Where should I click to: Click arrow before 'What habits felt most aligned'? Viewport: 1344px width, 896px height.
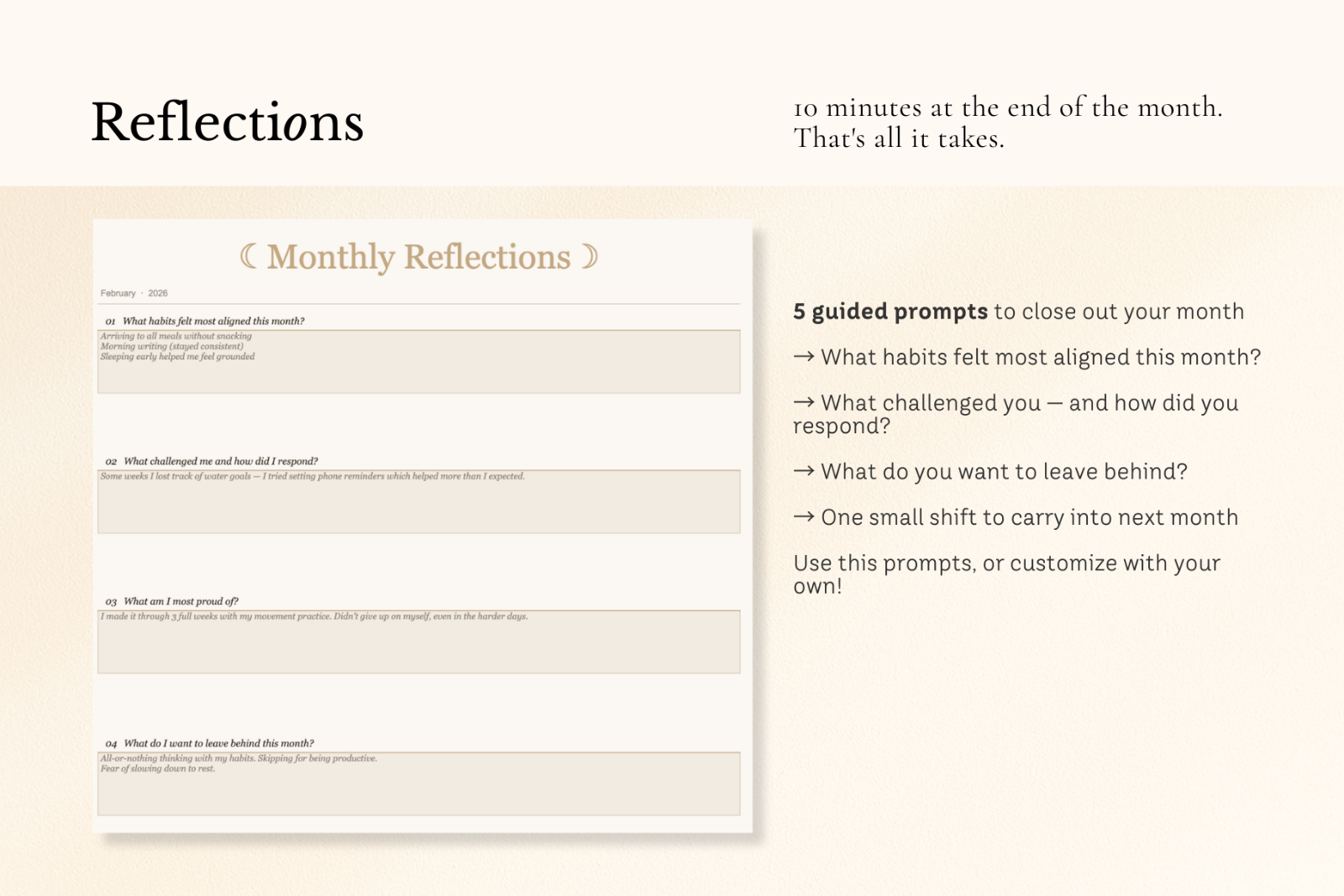point(804,357)
